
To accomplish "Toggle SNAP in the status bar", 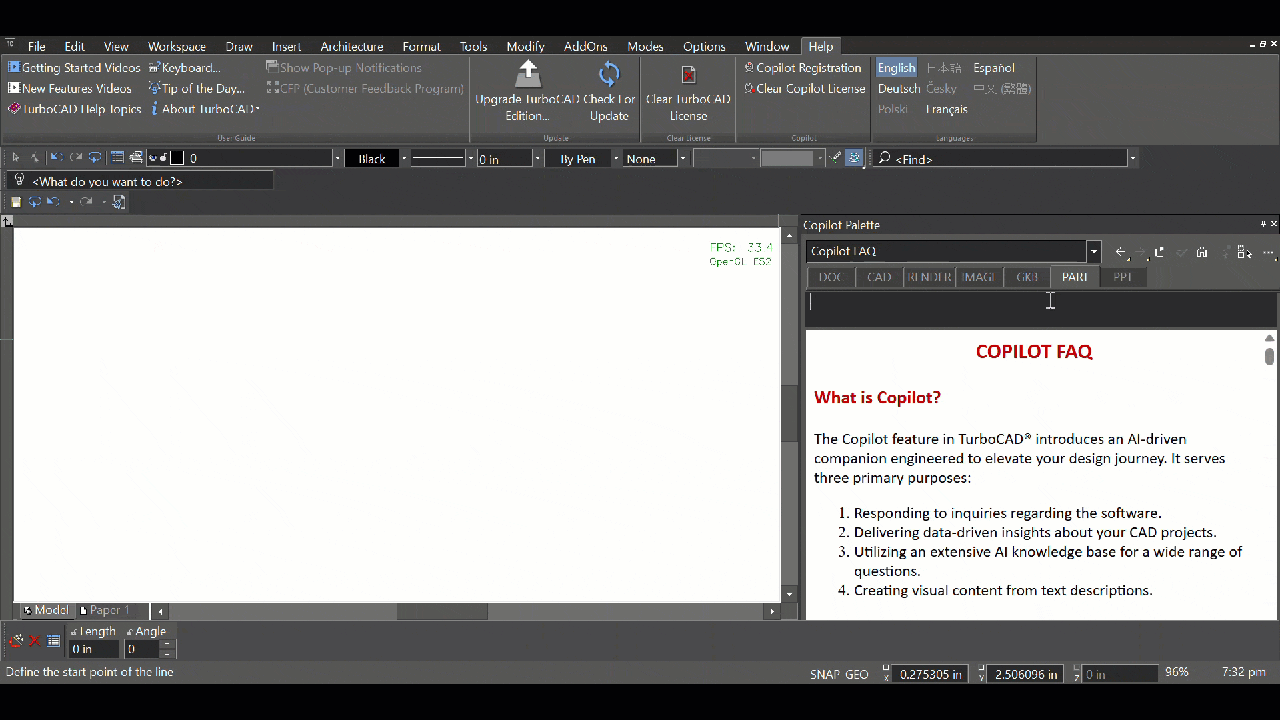I will (x=825, y=674).
